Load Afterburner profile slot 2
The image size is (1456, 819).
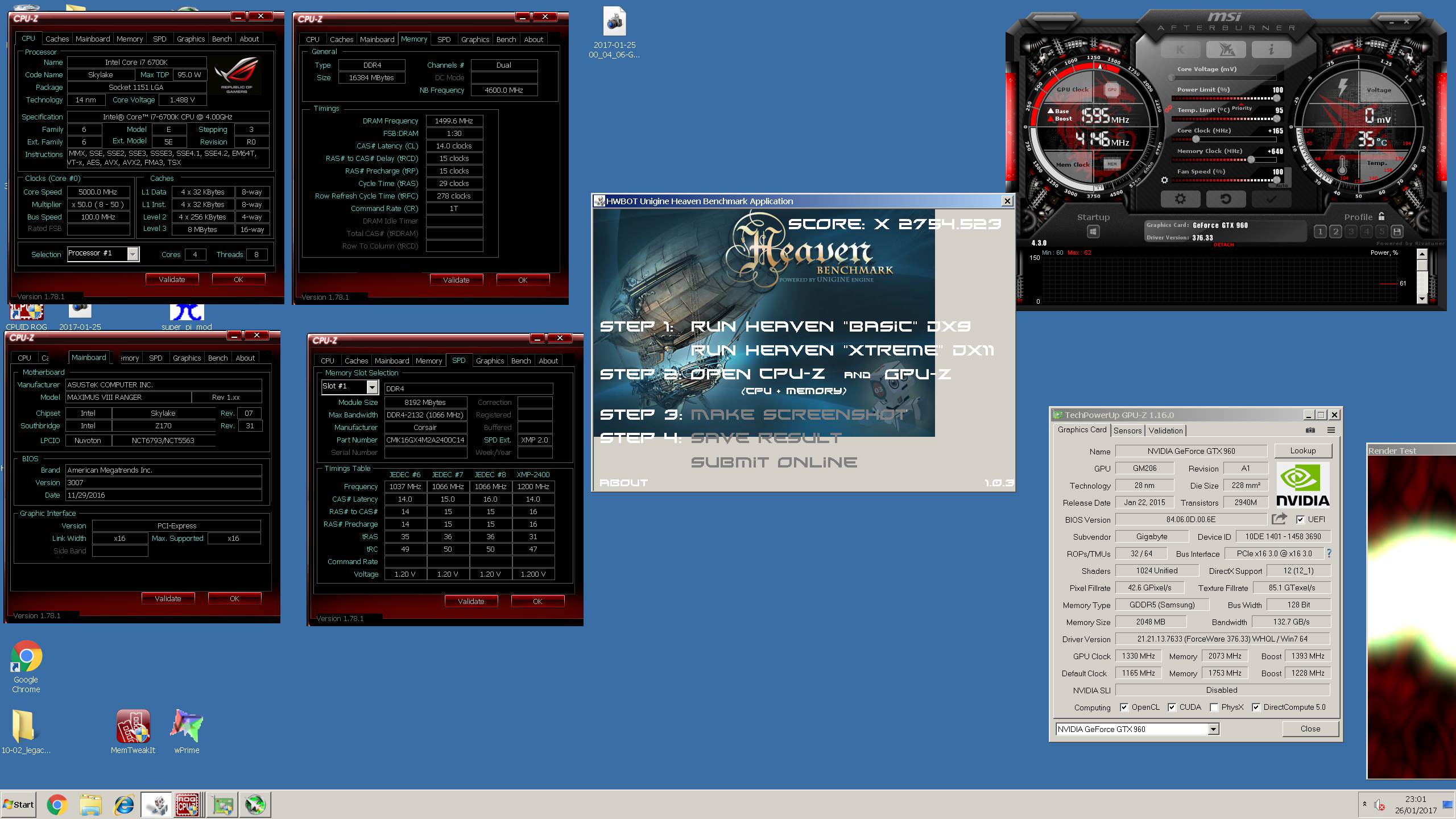point(1335,231)
